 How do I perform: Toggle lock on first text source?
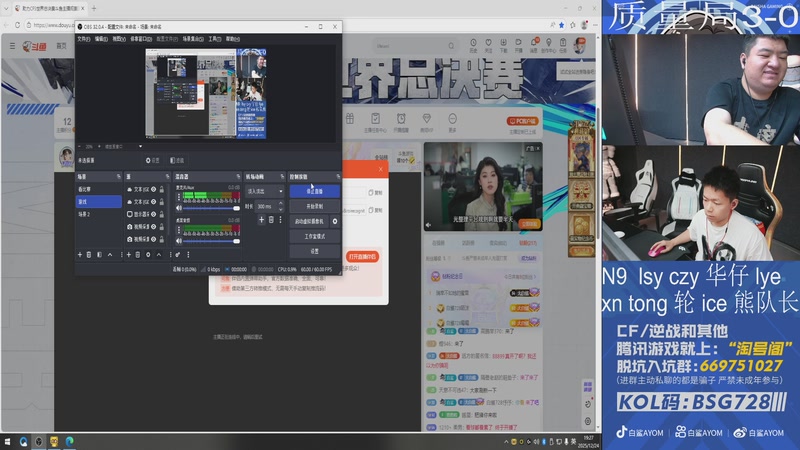(162, 189)
